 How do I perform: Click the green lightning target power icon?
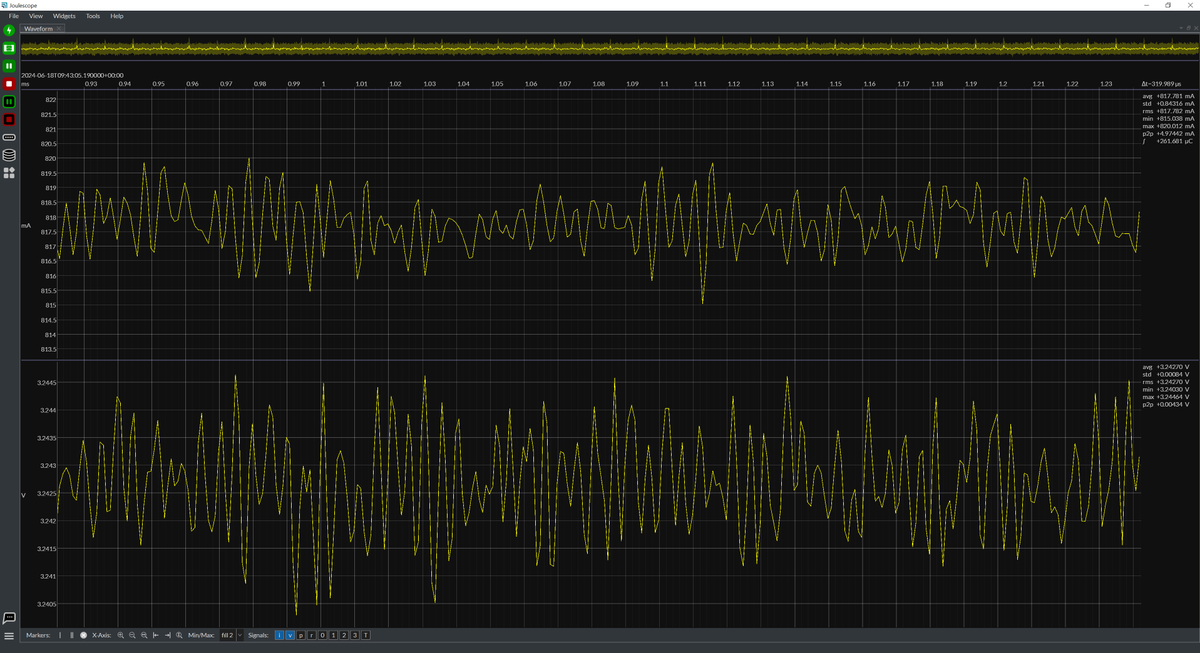[9, 30]
